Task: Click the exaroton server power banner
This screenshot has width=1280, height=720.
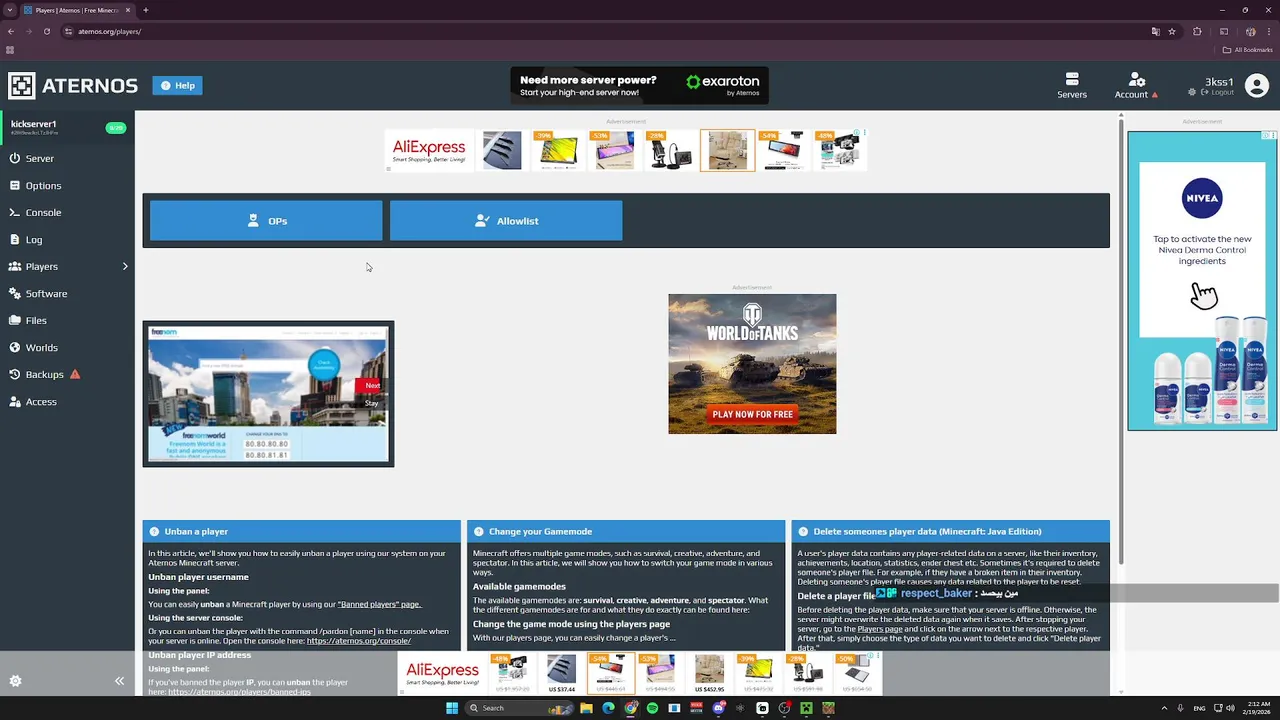Action: pos(639,86)
